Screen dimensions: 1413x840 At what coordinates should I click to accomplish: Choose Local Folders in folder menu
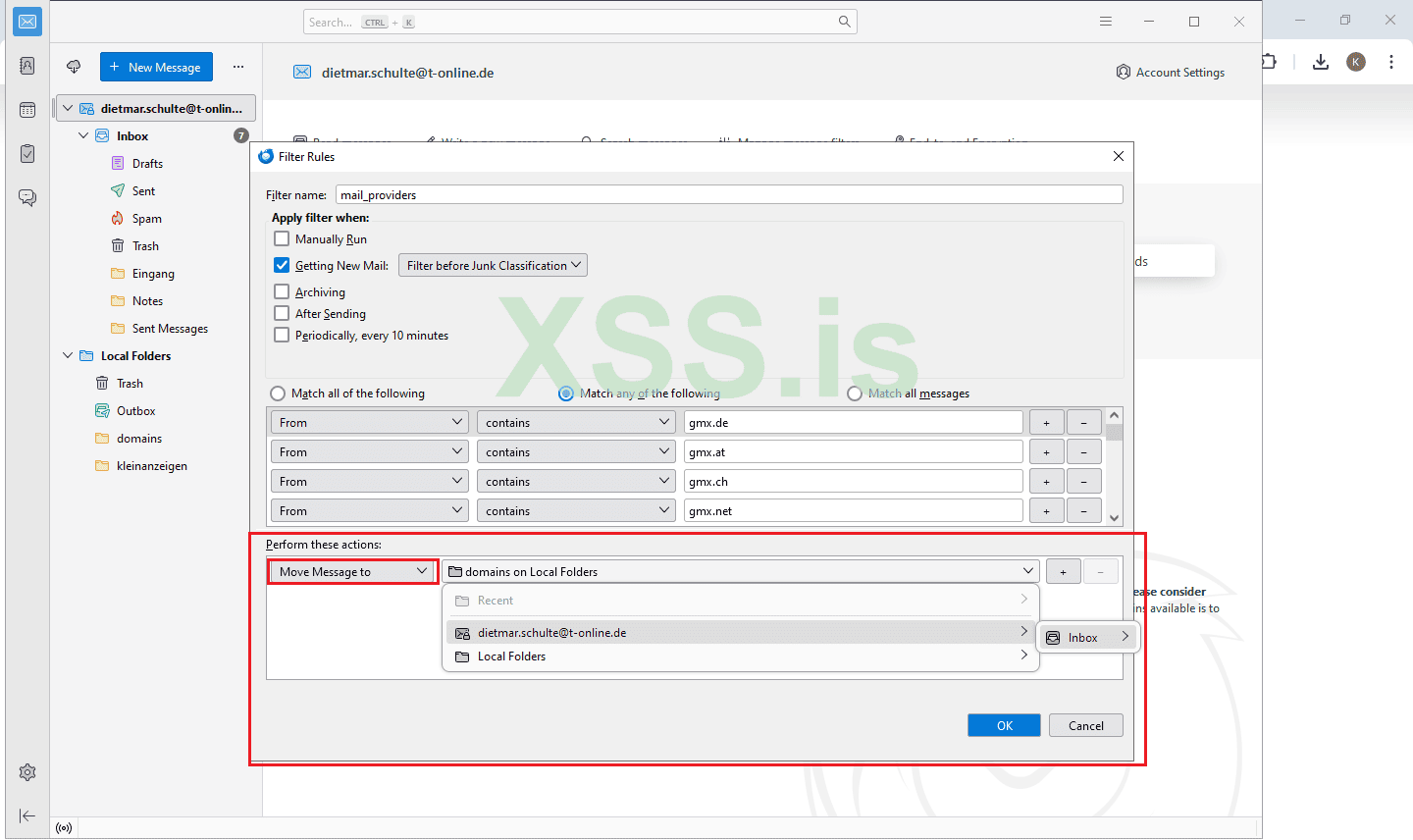[x=741, y=656]
